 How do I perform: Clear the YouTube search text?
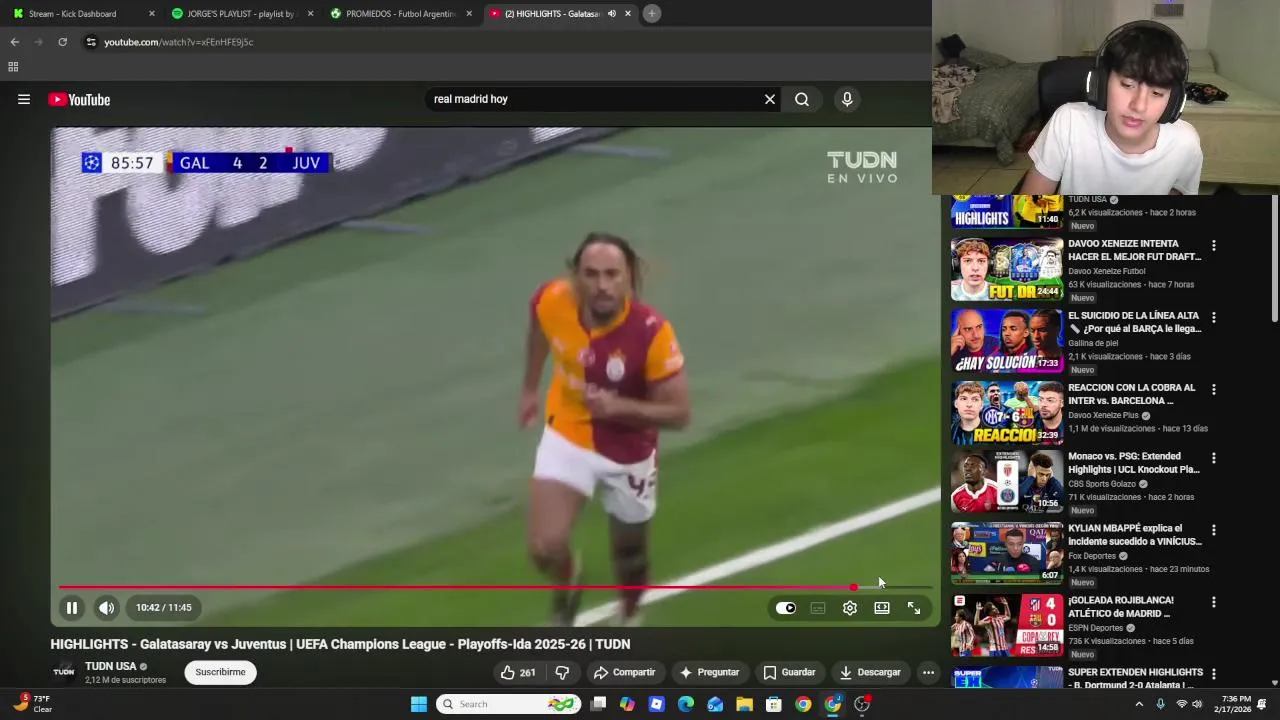pyautogui.click(x=770, y=99)
